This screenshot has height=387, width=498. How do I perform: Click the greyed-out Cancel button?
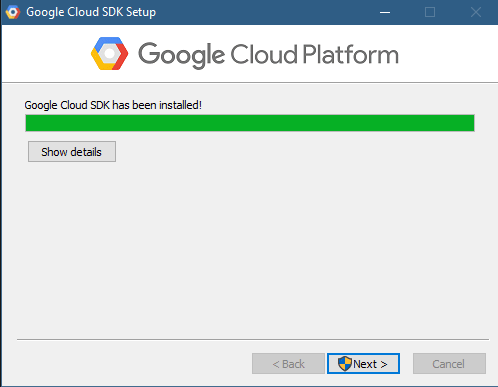pos(449,364)
